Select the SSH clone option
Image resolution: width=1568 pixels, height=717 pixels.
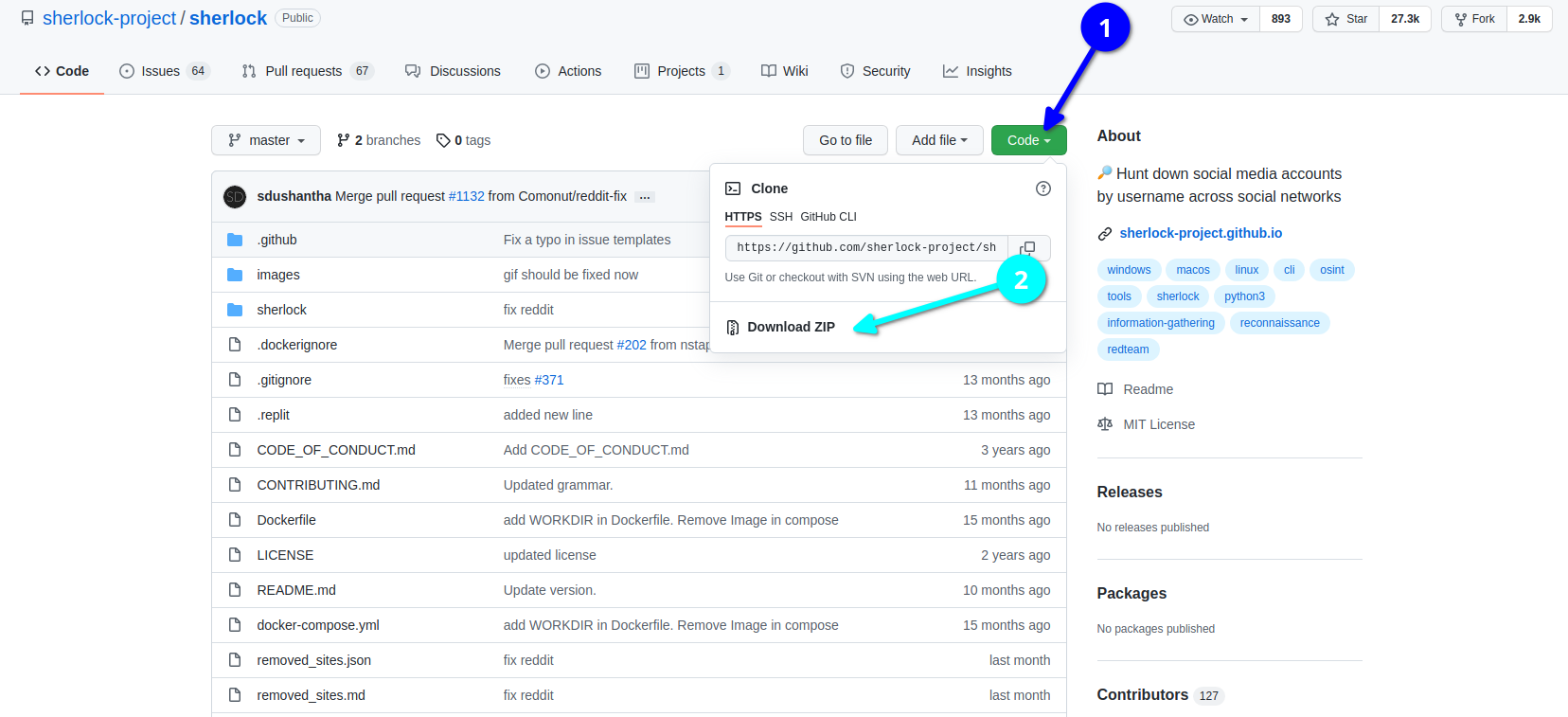point(781,217)
